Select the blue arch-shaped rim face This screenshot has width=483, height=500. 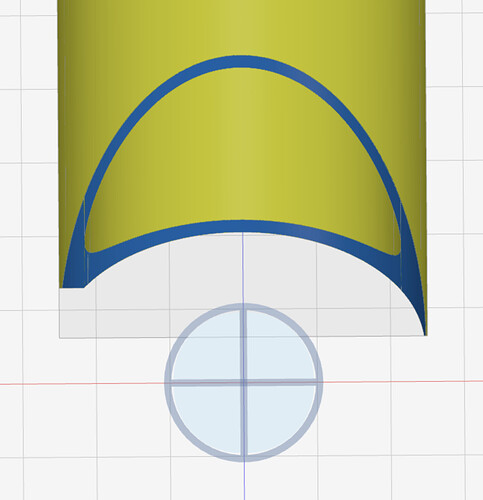(242, 62)
